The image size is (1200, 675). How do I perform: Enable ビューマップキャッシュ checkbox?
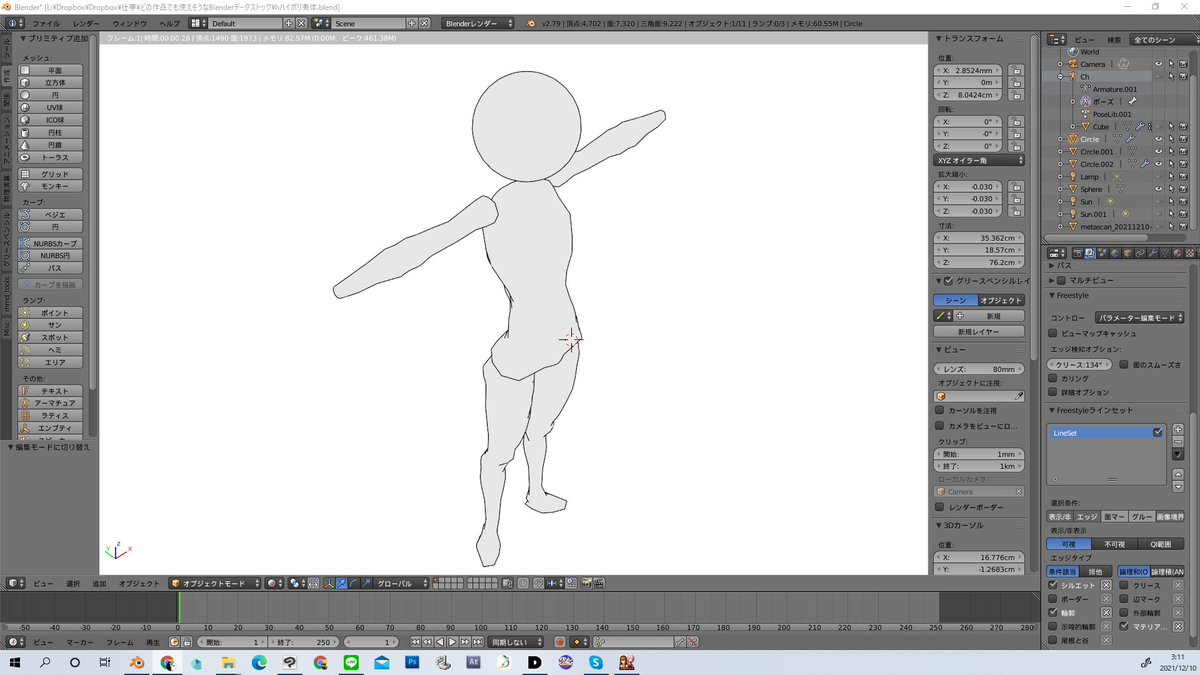click(x=1053, y=333)
